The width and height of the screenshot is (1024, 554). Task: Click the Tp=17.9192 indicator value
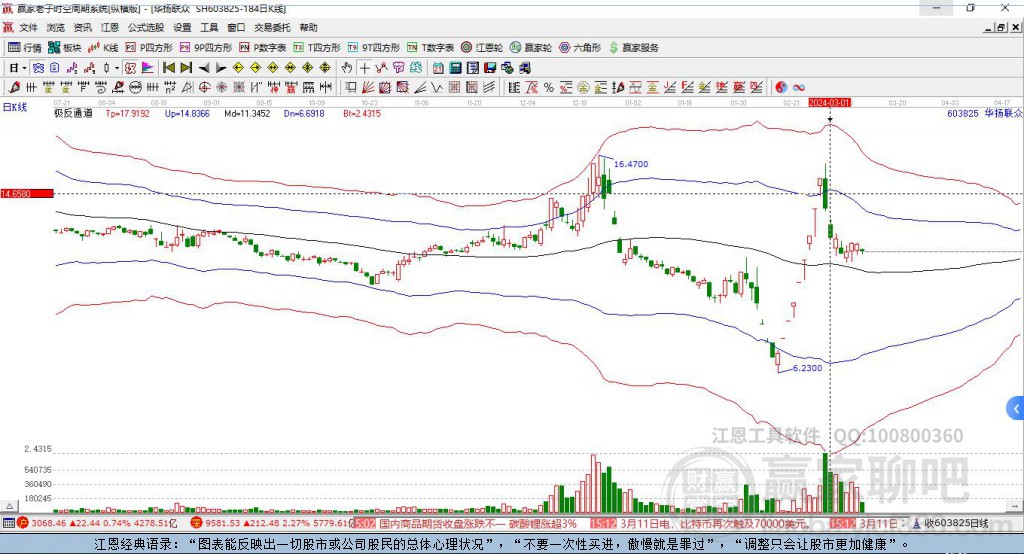tap(127, 114)
